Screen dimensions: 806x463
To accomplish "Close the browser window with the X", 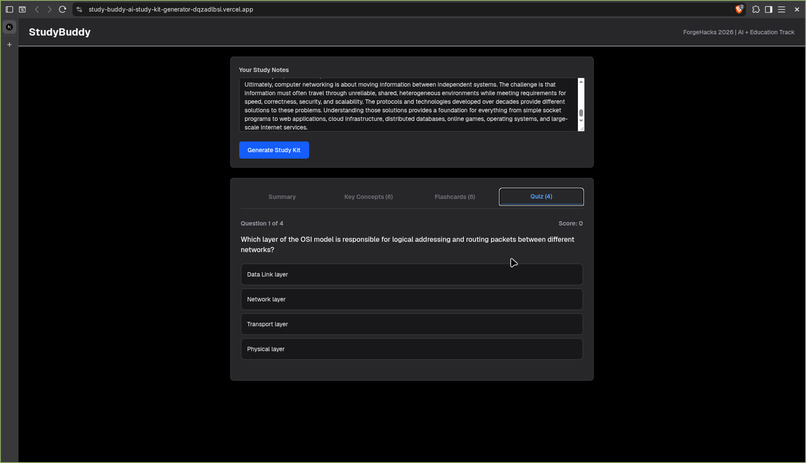I will pyautogui.click(x=797, y=9).
